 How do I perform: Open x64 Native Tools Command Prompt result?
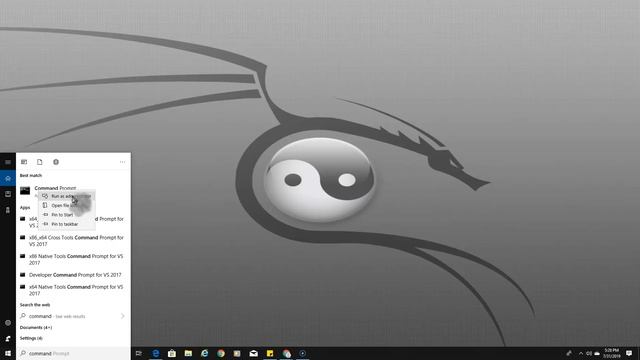[73, 290]
